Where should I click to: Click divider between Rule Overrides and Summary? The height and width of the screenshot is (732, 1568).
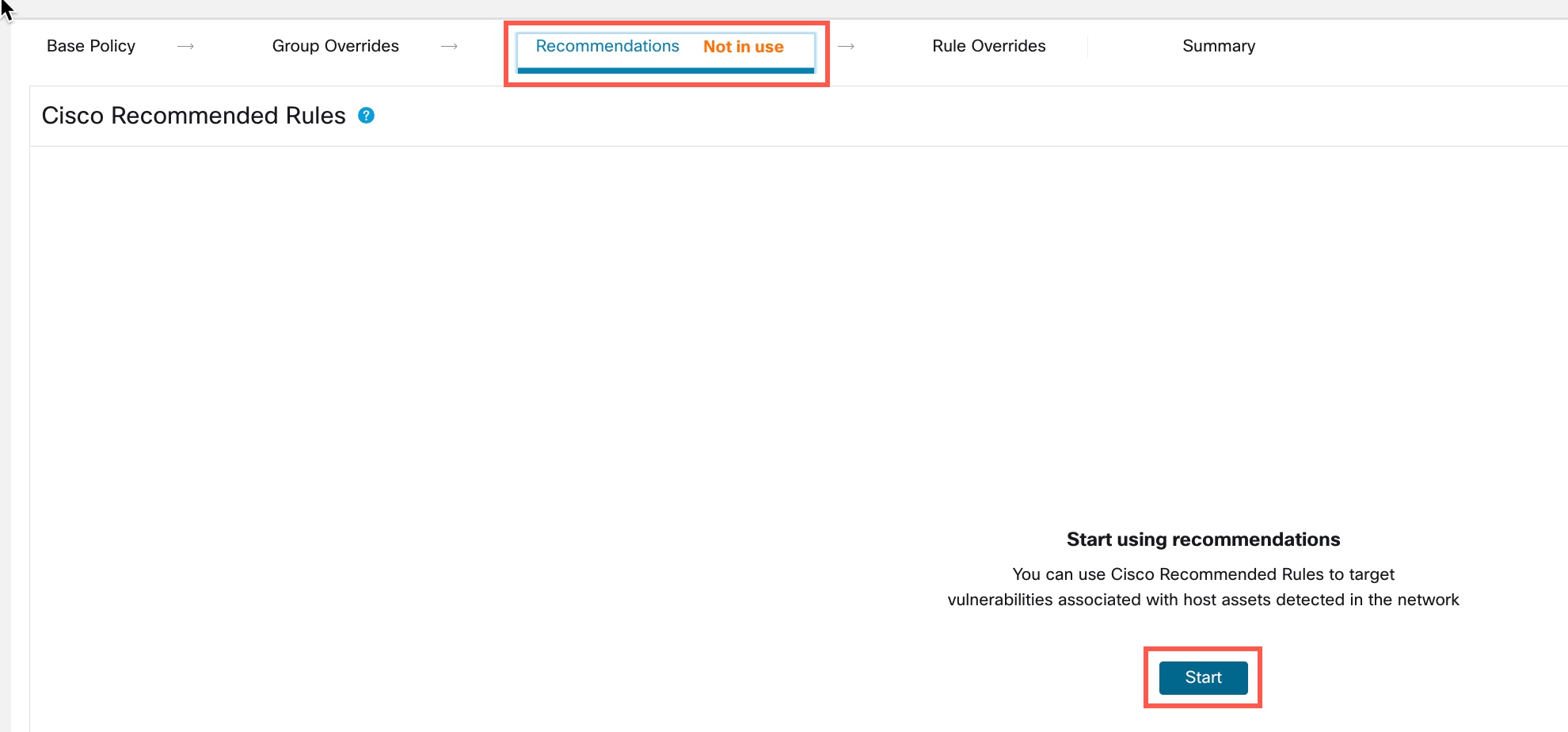tap(1087, 47)
